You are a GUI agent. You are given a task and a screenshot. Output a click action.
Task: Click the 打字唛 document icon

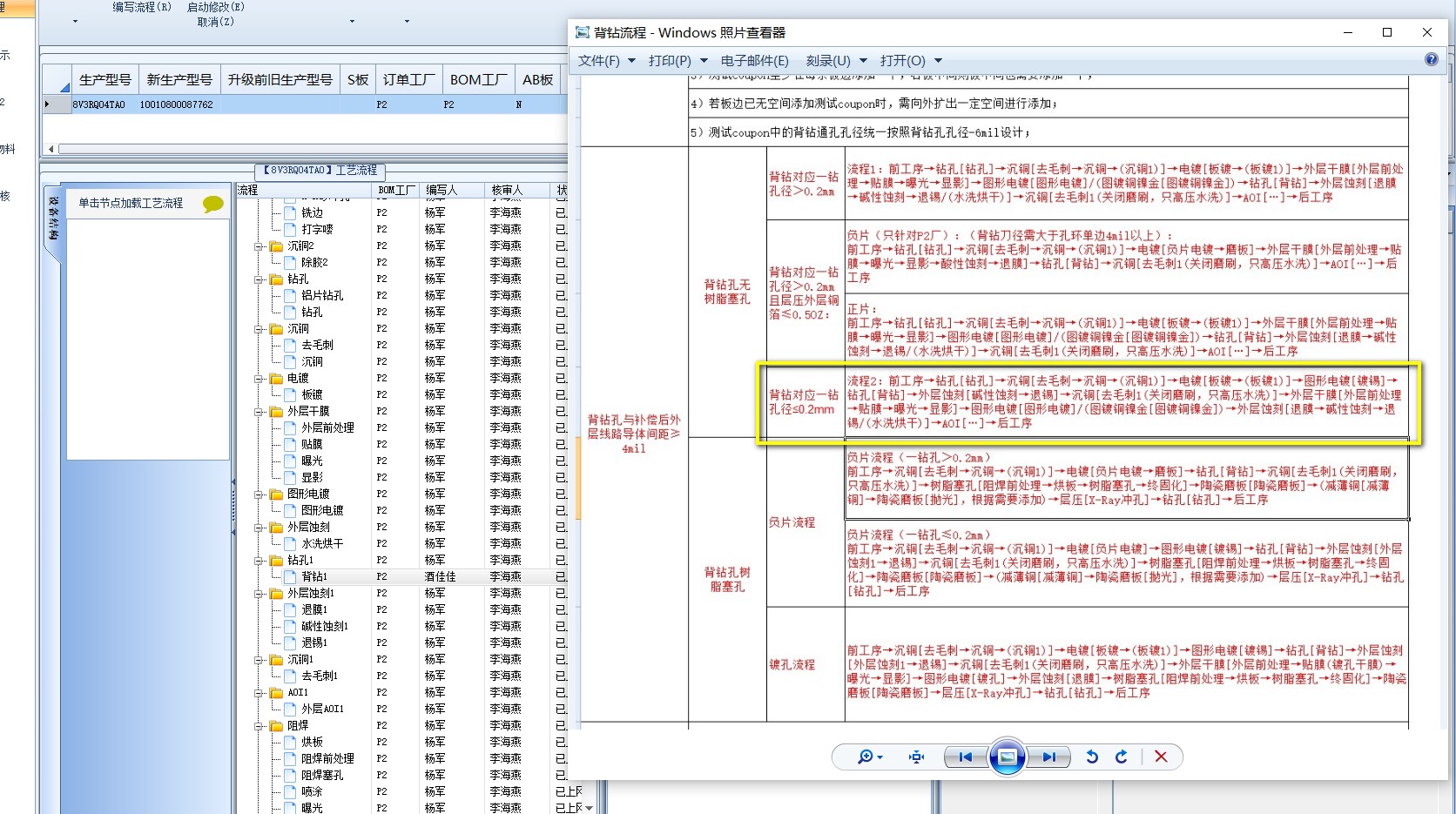[x=290, y=229]
